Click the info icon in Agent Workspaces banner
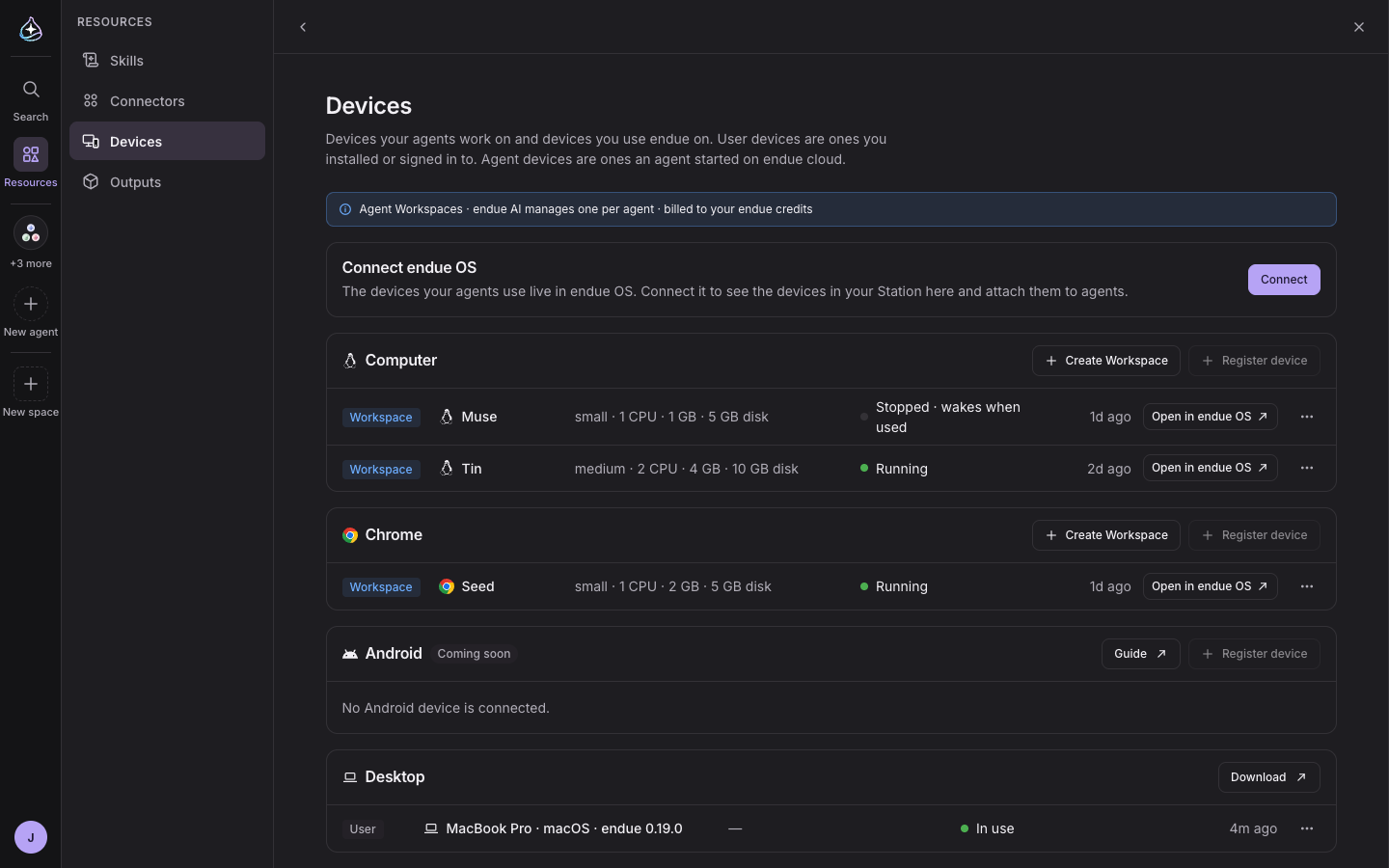The image size is (1389, 868). point(345,209)
